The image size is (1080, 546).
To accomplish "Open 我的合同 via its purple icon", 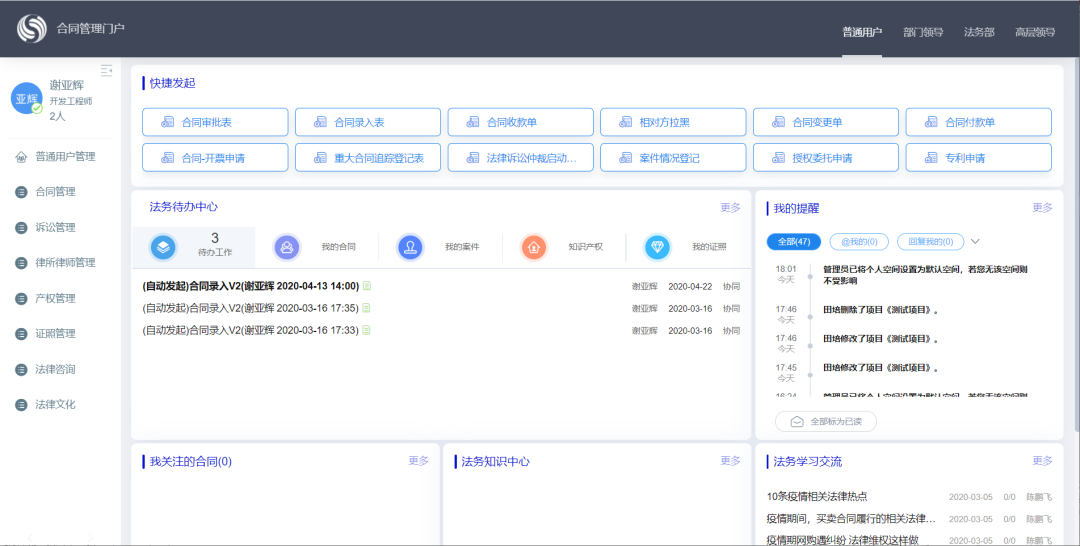I will [x=287, y=247].
